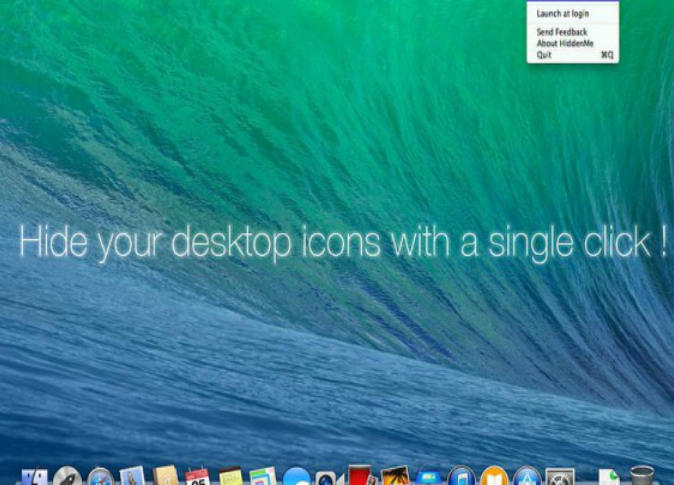Choose Send Feedback from HiddenMe menu
Viewport: 674px width, 485px height.
pyautogui.click(x=562, y=33)
